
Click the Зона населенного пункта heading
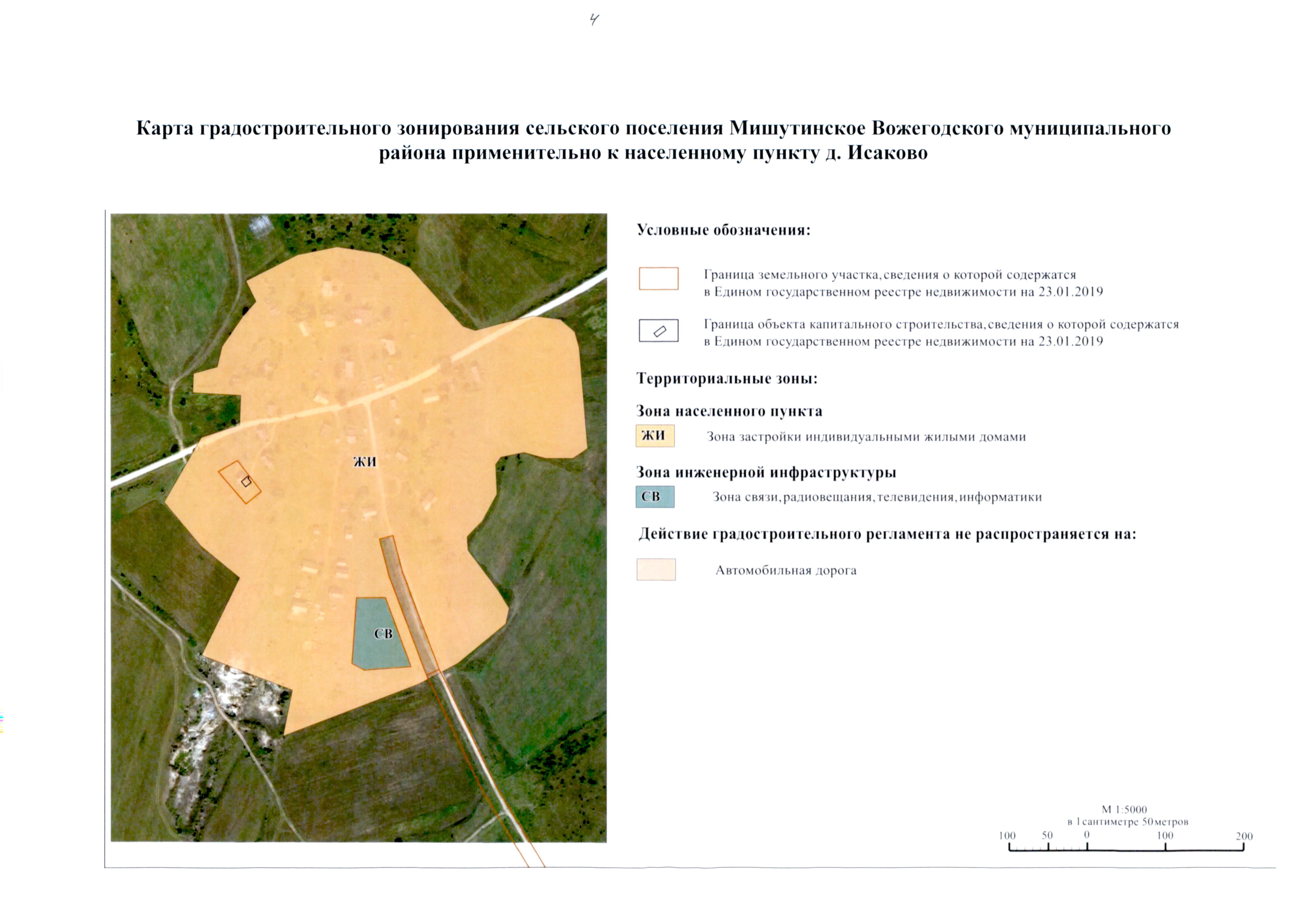click(729, 411)
